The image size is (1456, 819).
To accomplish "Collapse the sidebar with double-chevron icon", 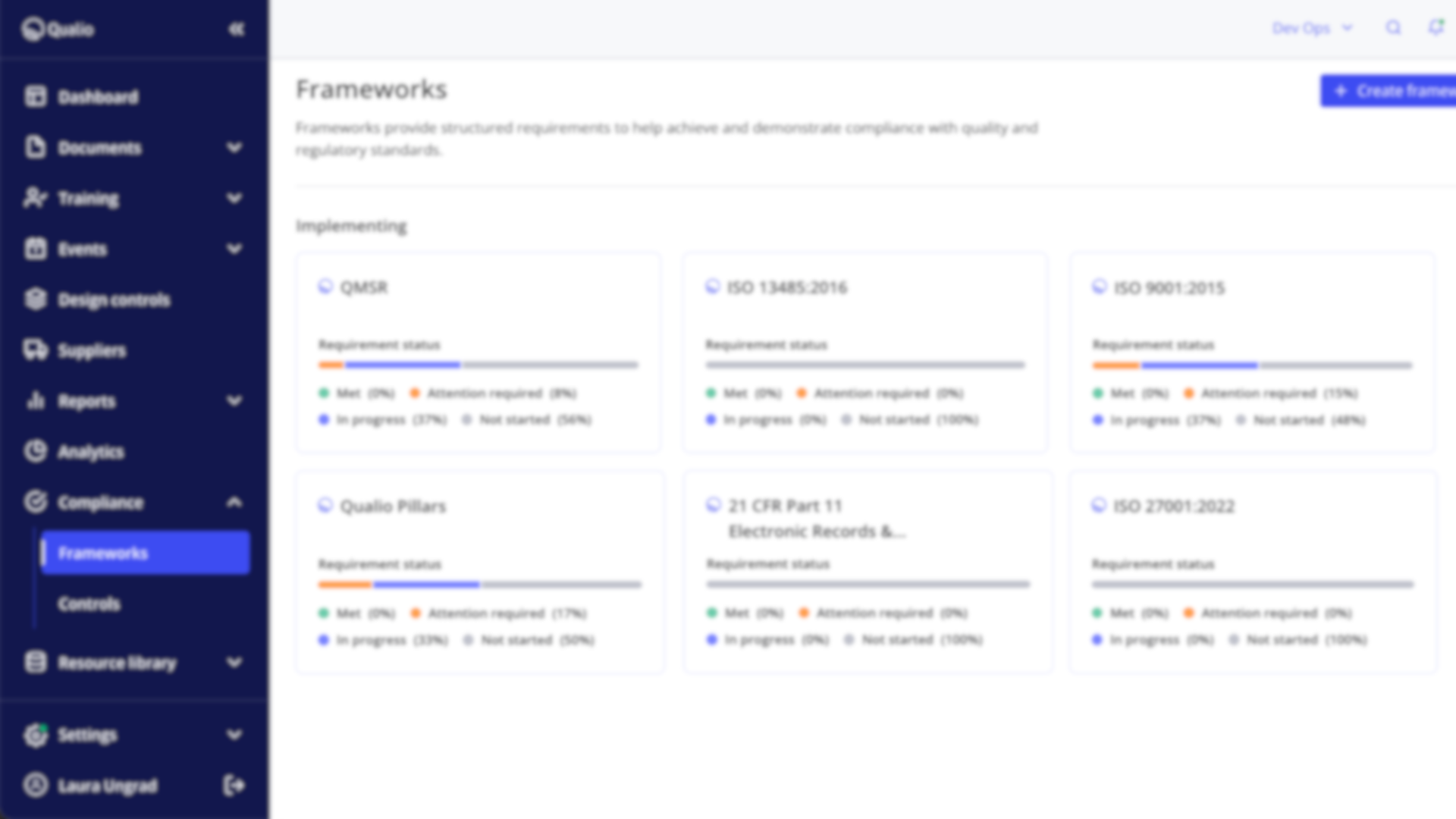I will (237, 29).
